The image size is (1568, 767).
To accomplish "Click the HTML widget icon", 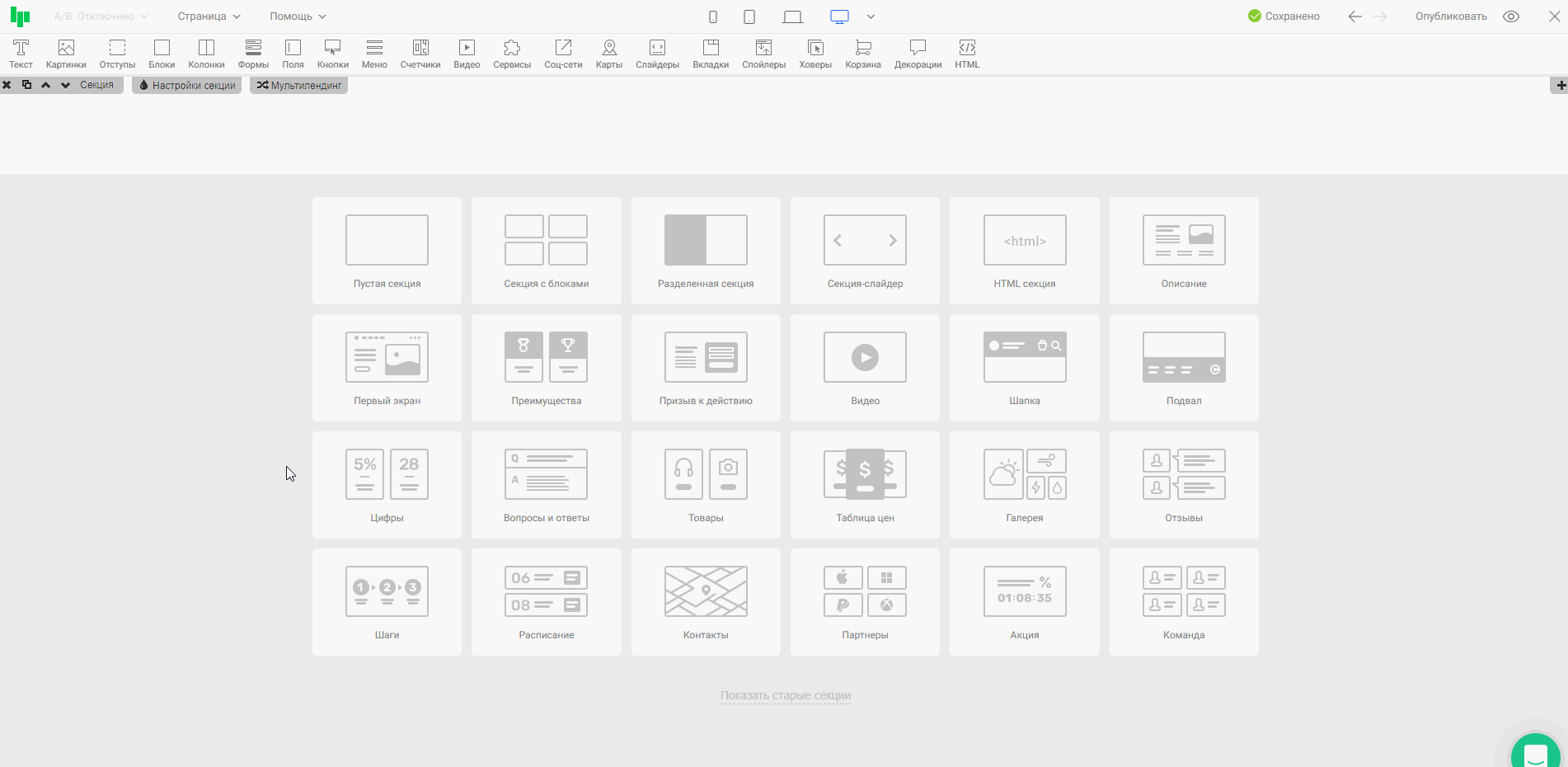I will [x=967, y=54].
